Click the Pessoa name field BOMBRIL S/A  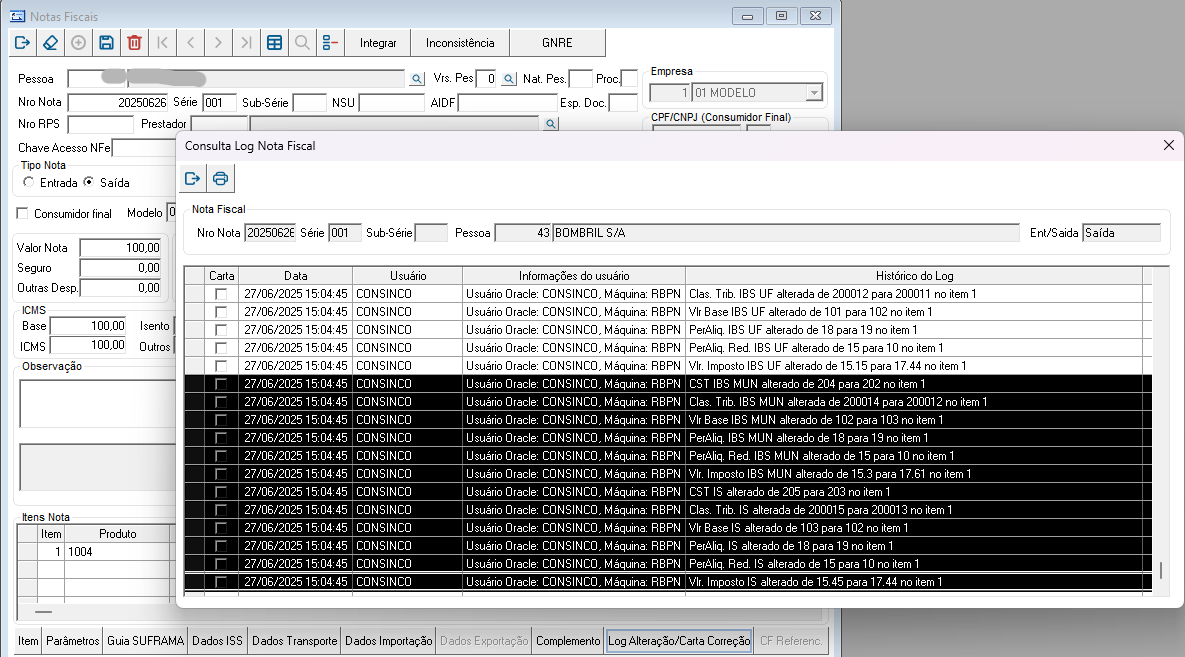coord(786,233)
